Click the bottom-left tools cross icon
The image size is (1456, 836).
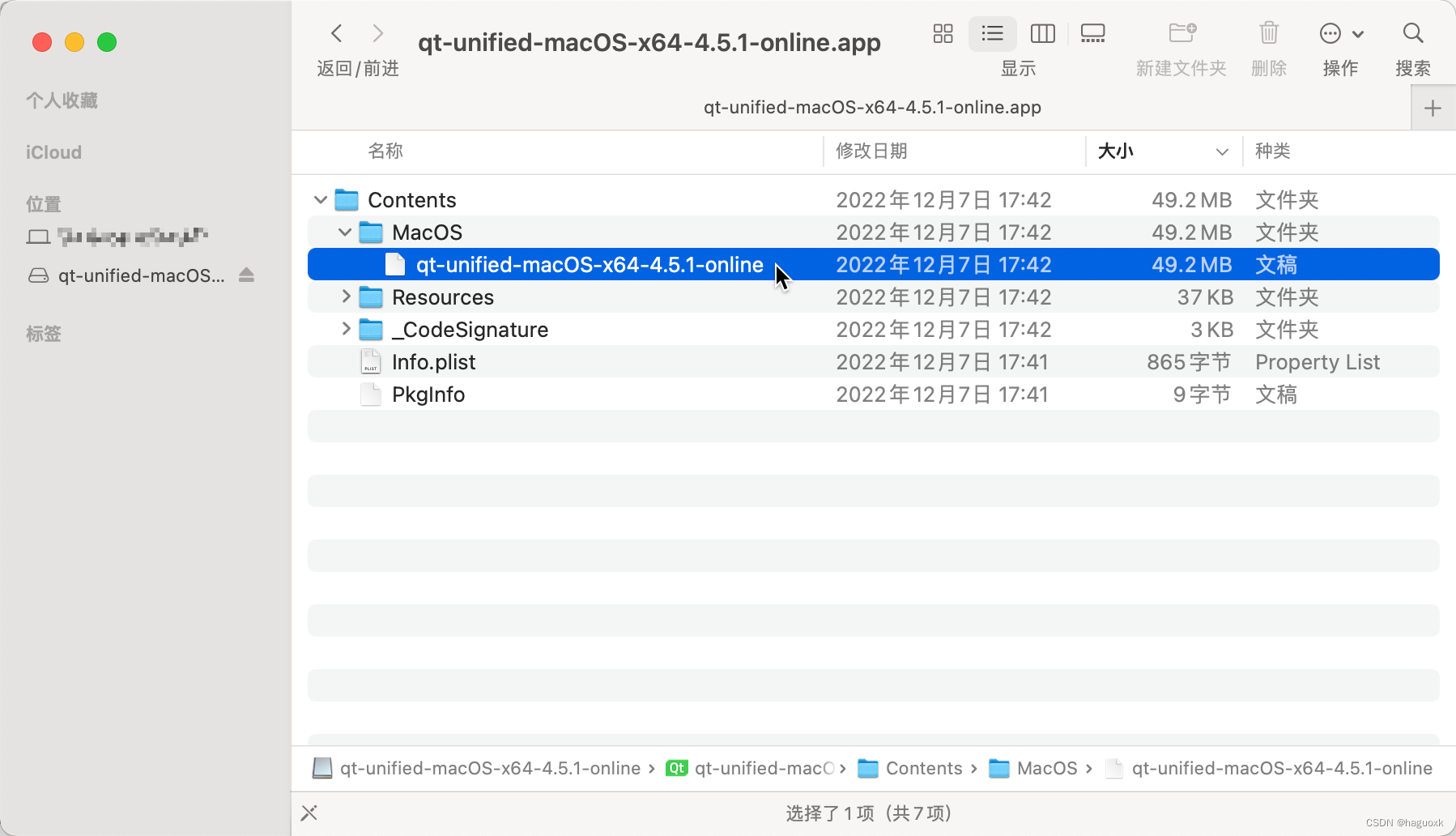tap(309, 813)
